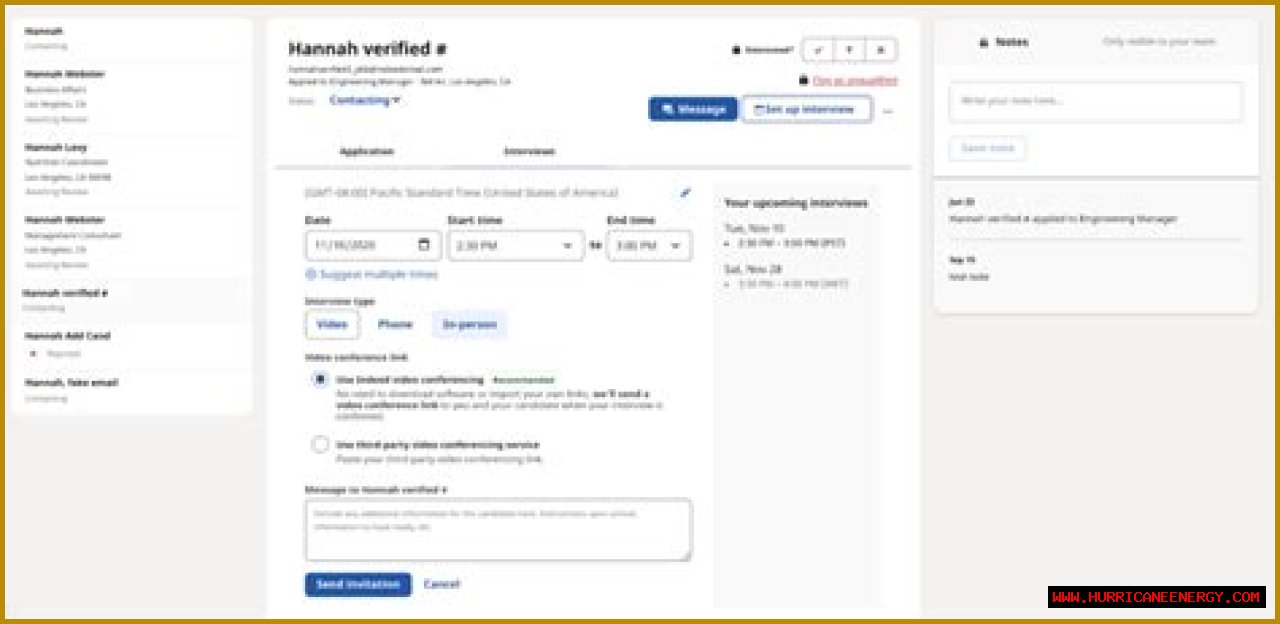Screen dimensions: 1280x624
Task: Click the plus icon beside Suggest multiple times
Action: (311, 274)
